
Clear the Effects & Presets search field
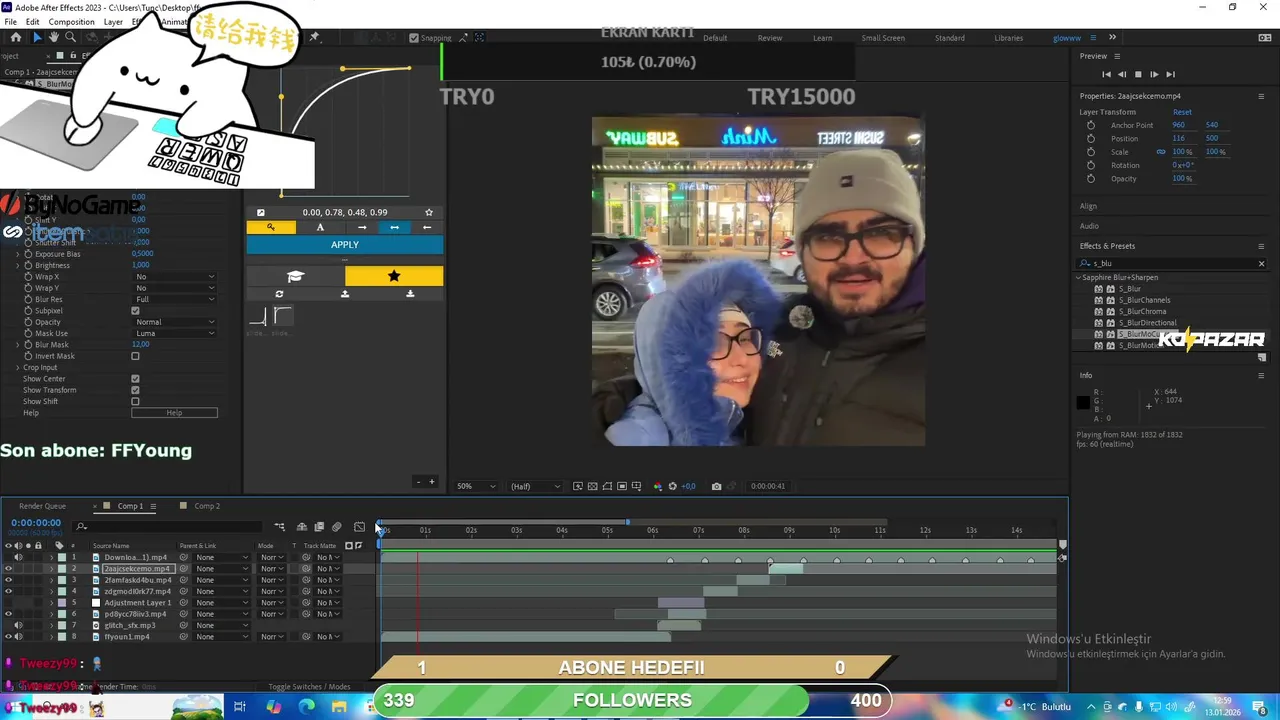pyautogui.click(x=1261, y=264)
